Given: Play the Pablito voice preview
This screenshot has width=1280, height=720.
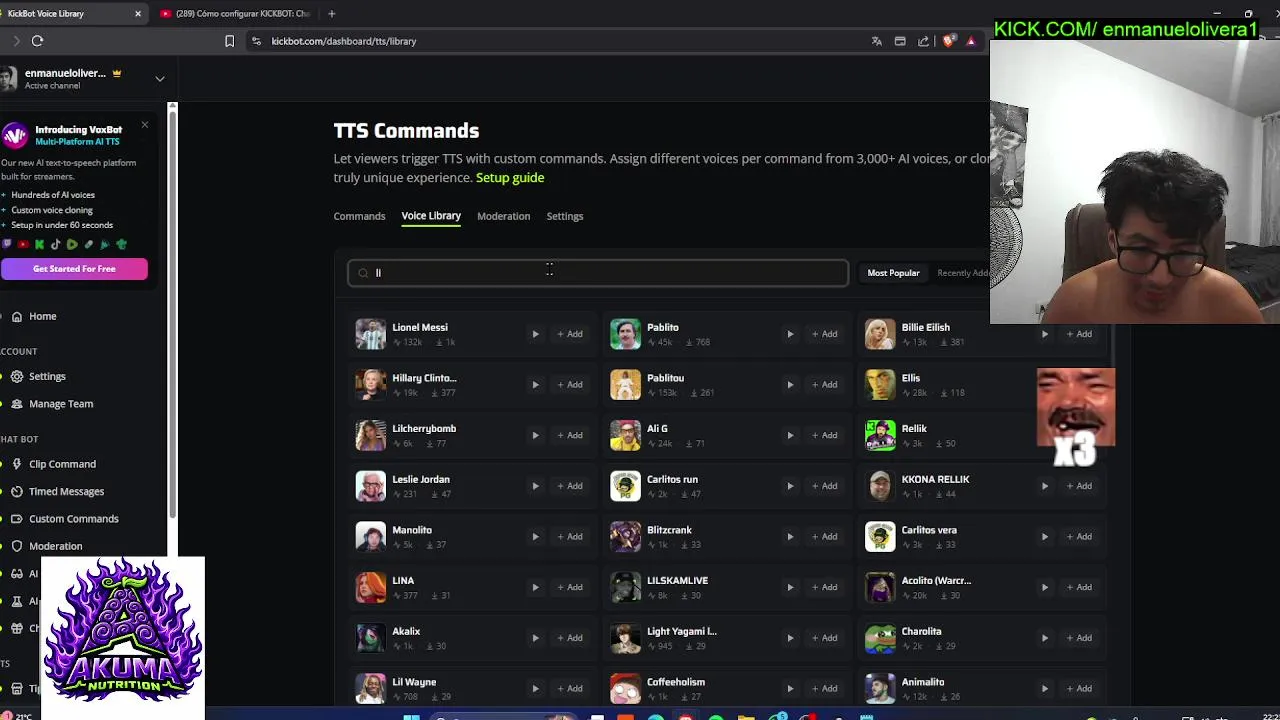Looking at the screenshot, I should click(x=790, y=334).
